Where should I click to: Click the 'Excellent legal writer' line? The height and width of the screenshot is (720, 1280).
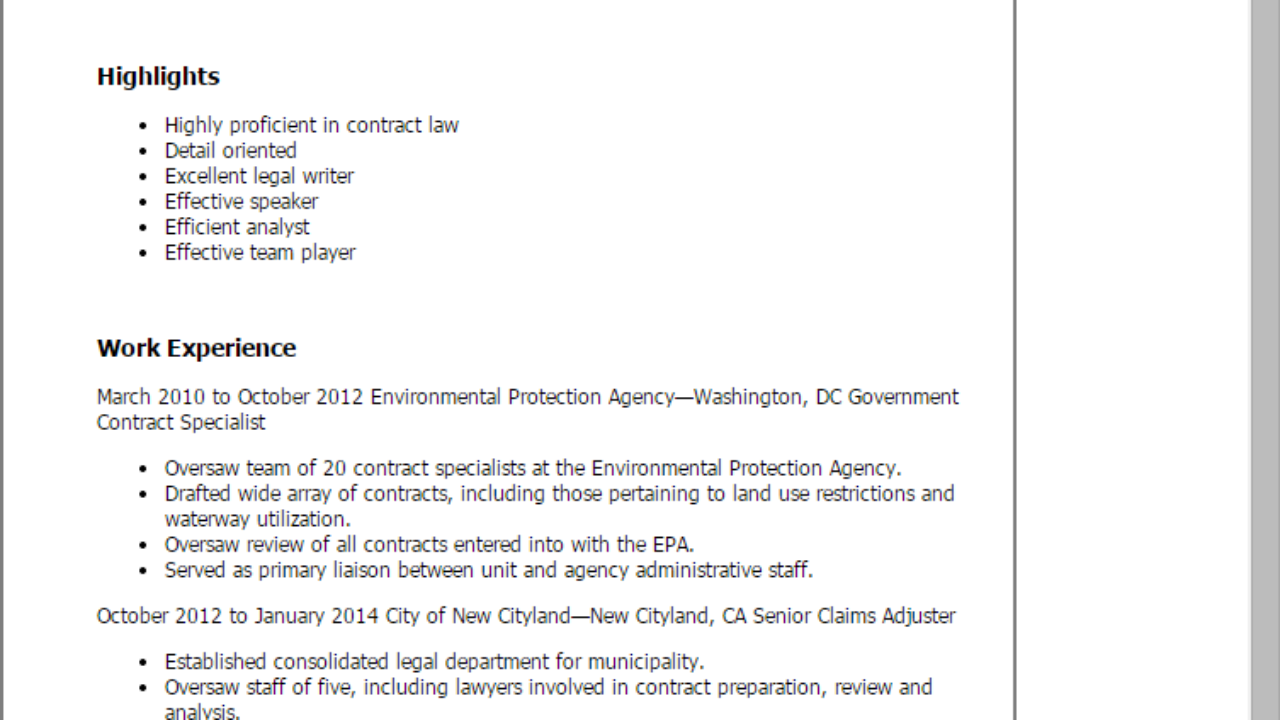[x=259, y=176]
